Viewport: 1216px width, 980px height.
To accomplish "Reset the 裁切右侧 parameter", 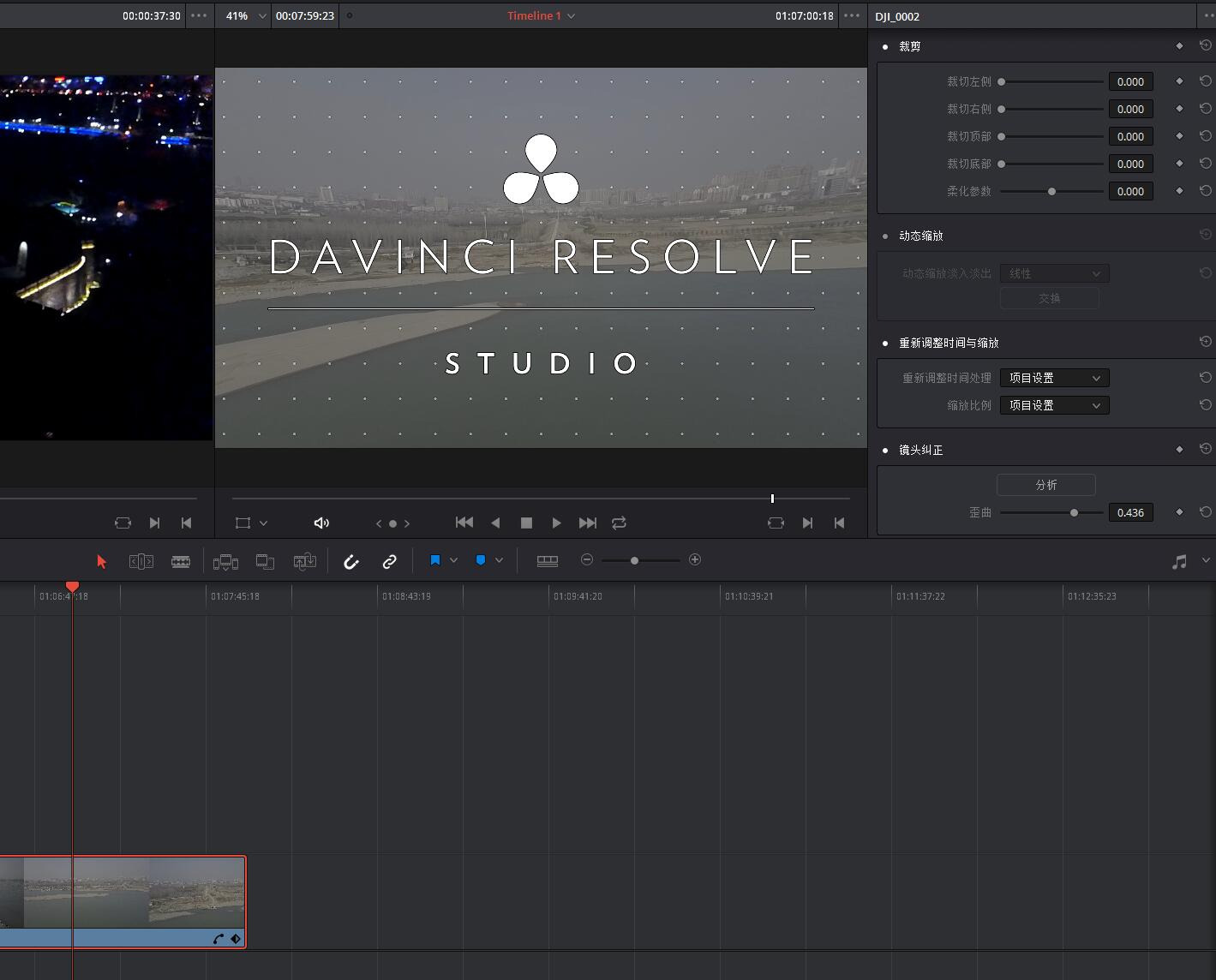I will click(1205, 109).
